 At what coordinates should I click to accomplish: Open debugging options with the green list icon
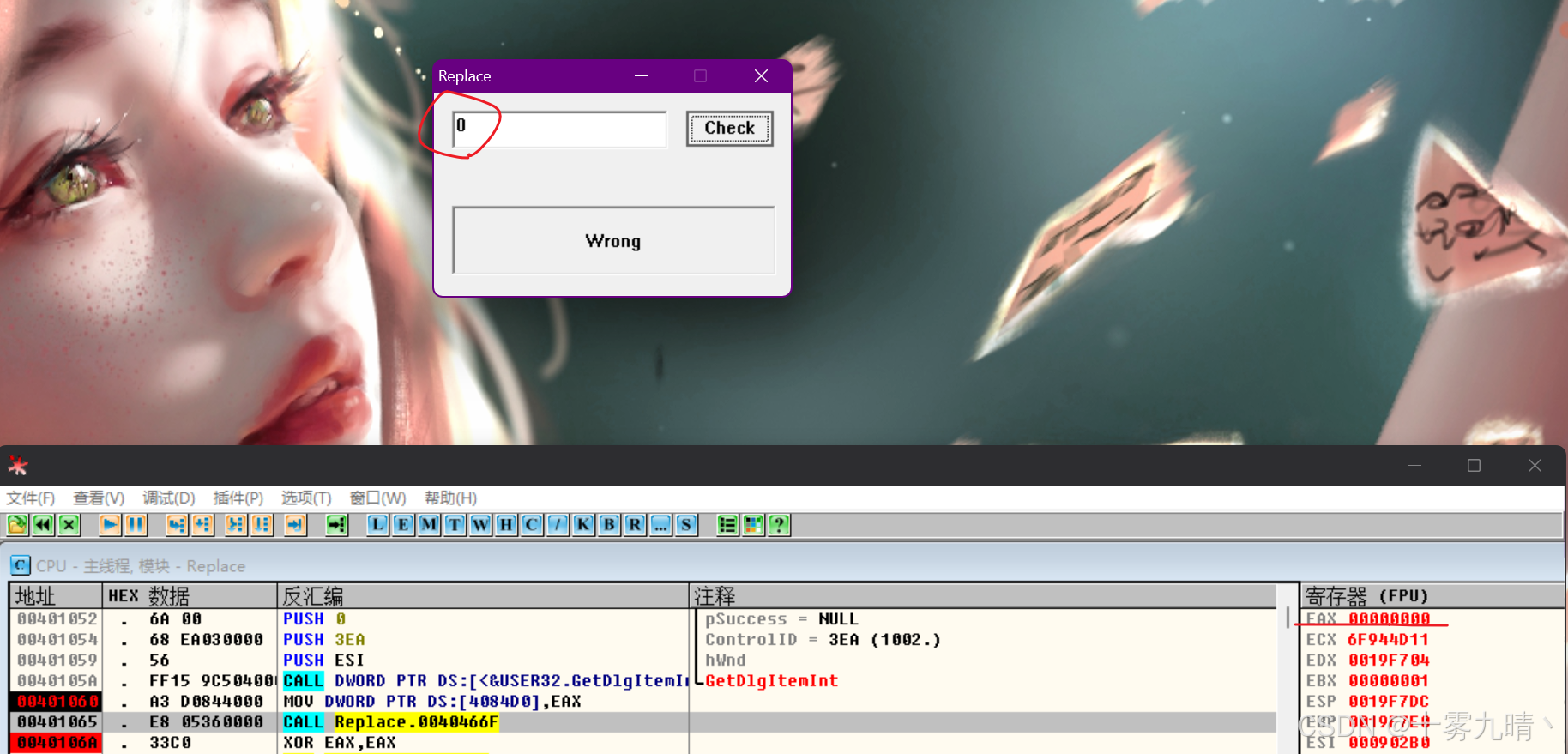click(x=727, y=525)
